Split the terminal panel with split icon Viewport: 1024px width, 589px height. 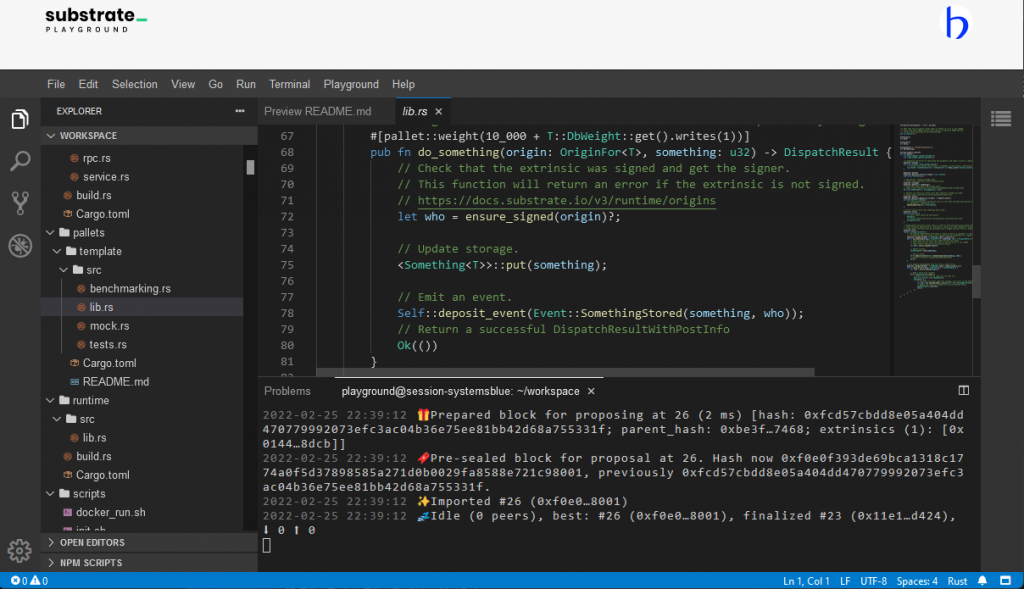tap(964, 391)
